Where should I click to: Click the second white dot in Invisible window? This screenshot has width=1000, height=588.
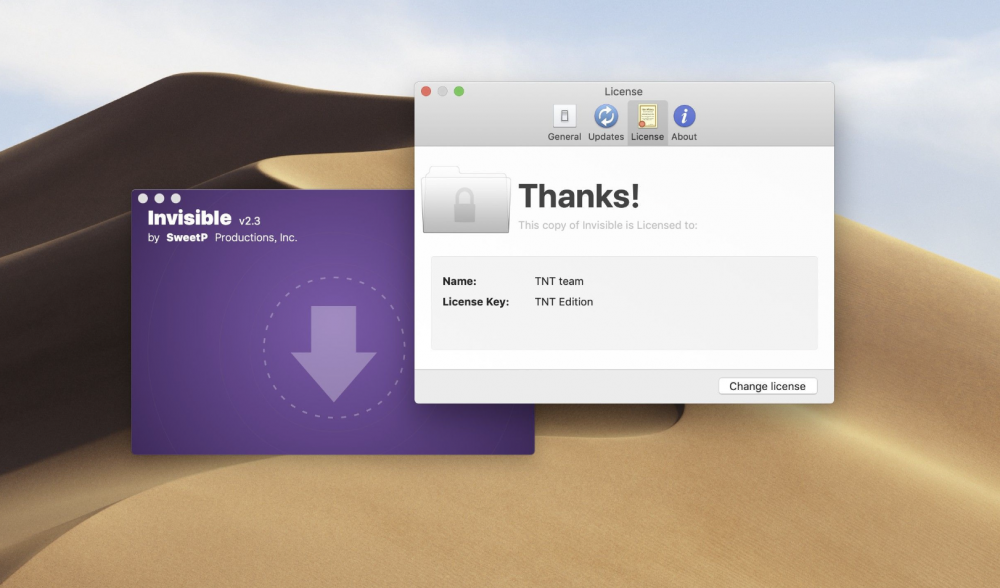(x=159, y=198)
